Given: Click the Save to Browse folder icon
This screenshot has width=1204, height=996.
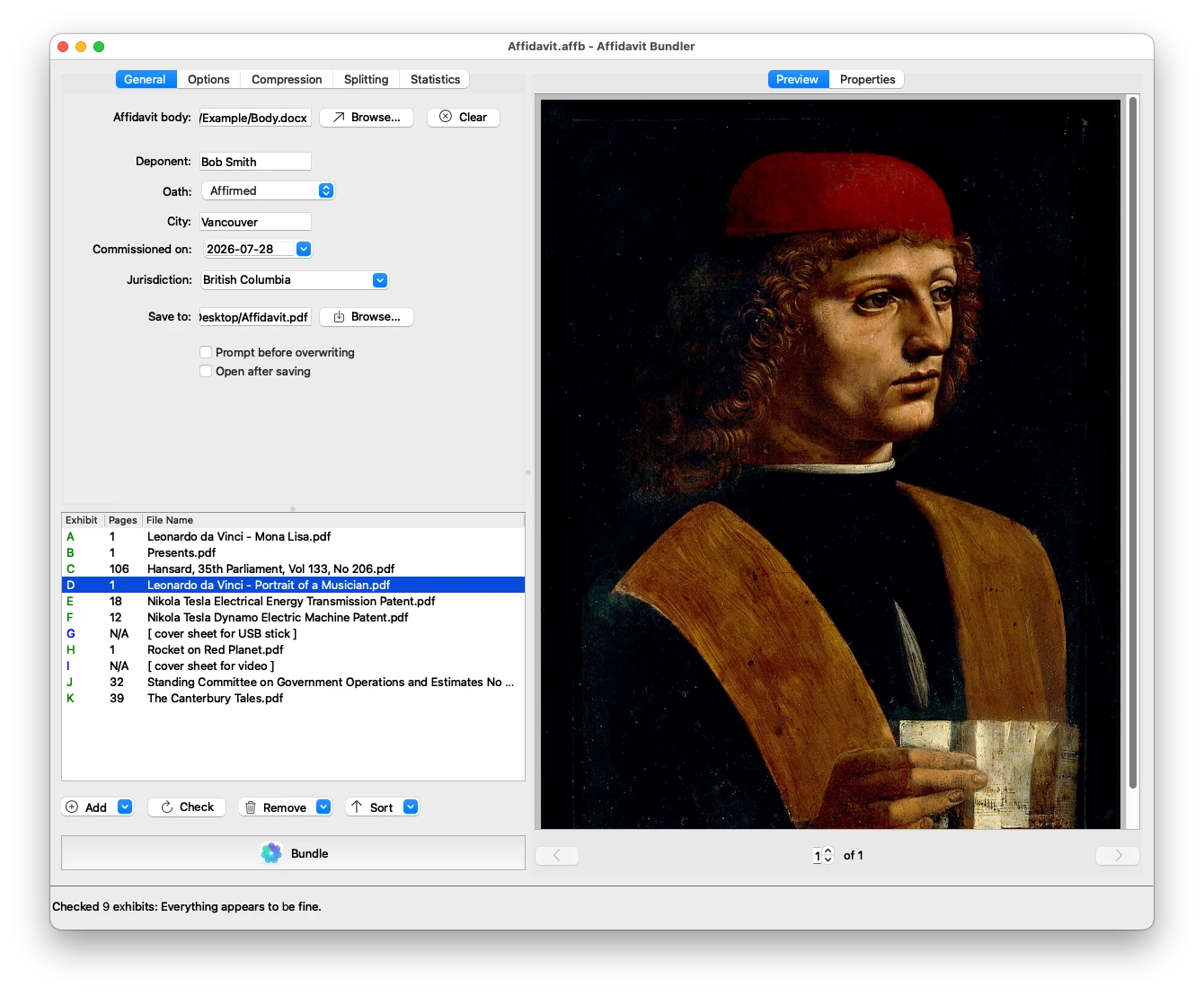Looking at the screenshot, I should coord(339,317).
